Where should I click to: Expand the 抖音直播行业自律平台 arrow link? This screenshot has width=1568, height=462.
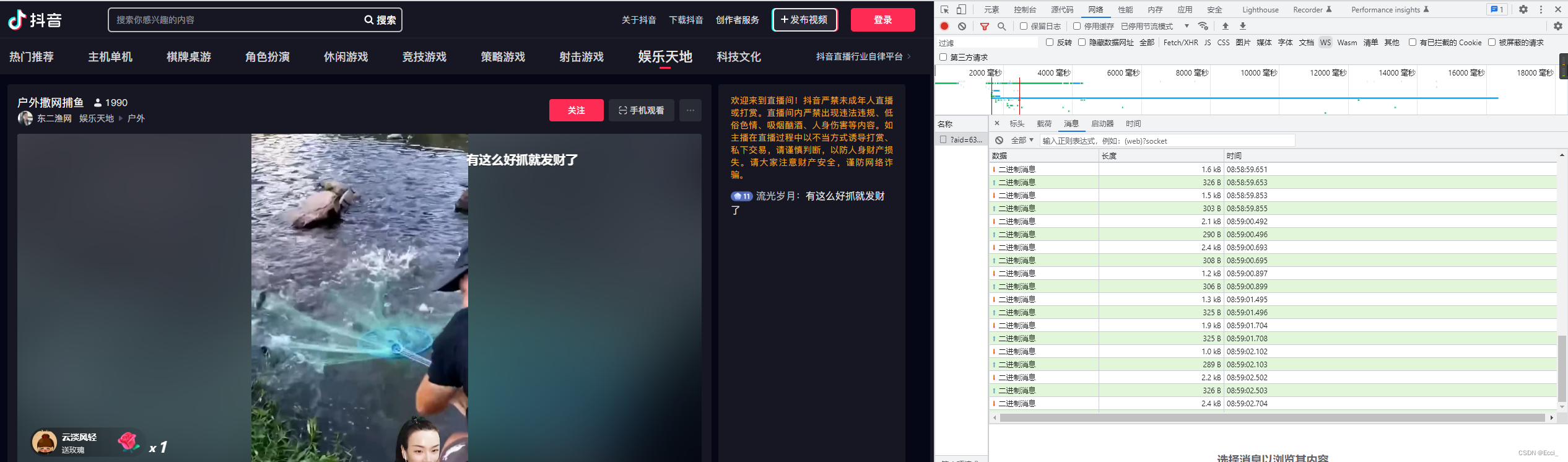(863, 56)
